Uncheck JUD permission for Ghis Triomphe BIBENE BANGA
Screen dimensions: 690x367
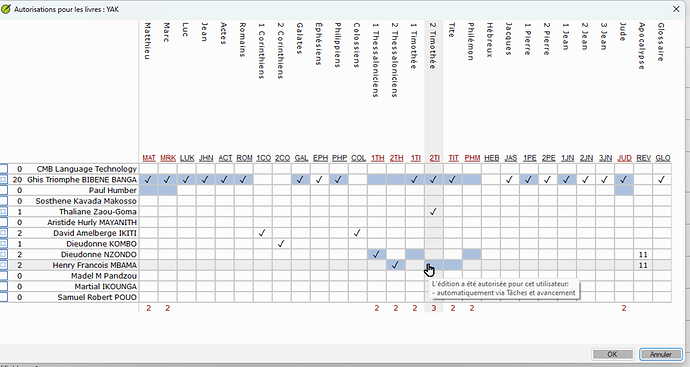(624, 180)
